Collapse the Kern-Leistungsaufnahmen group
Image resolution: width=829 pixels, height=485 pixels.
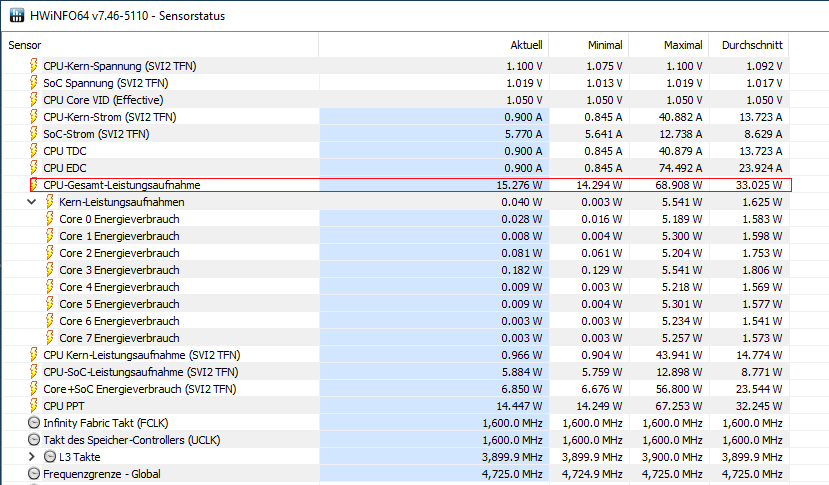pos(32,202)
